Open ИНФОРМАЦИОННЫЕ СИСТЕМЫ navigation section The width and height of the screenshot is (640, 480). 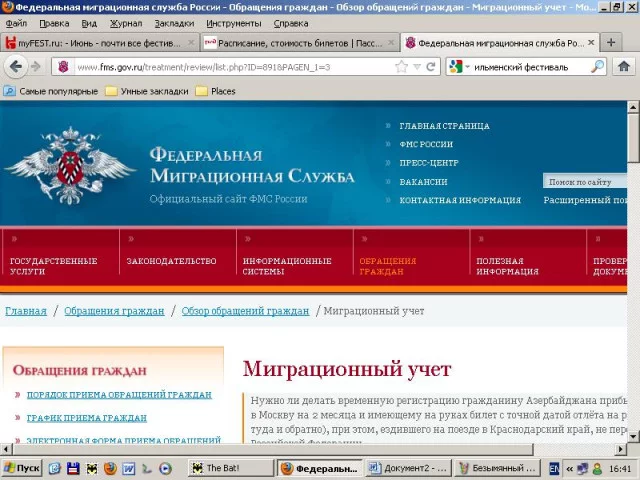[287, 266]
